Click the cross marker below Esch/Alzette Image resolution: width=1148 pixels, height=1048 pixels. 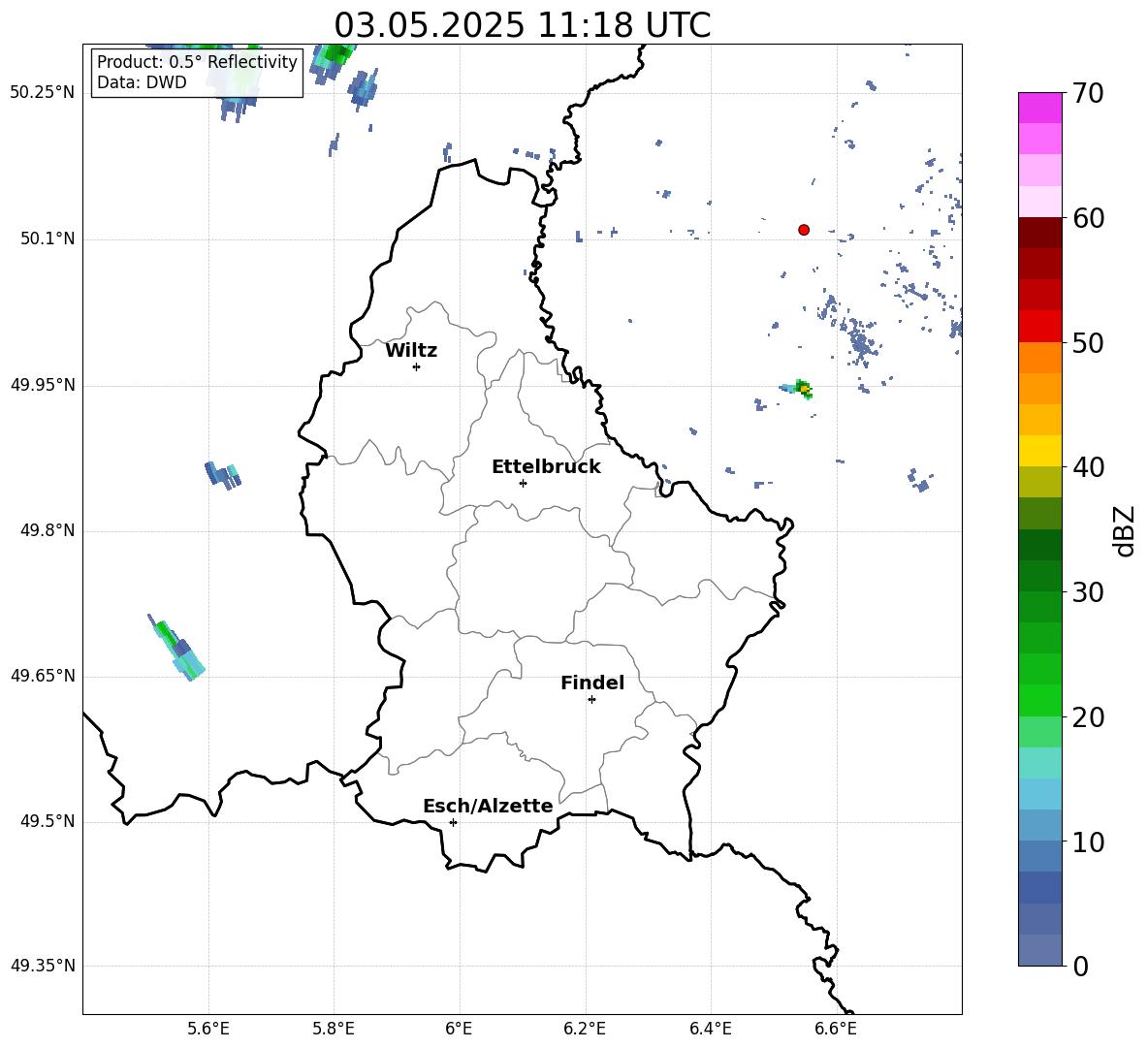pyautogui.click(x=453, y=822)
